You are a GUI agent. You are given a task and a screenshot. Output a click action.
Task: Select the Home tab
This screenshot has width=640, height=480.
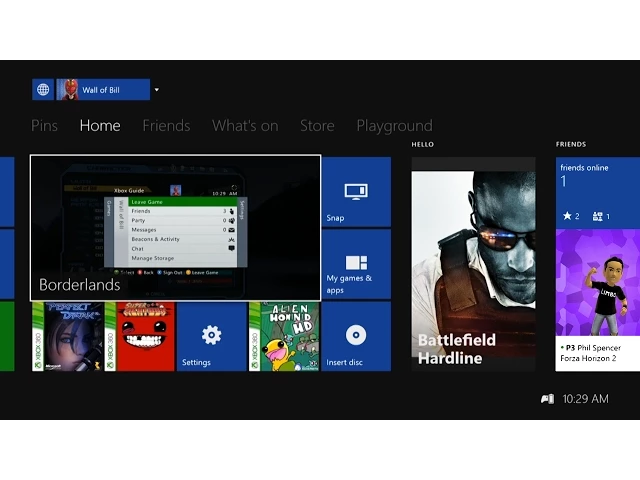[100, 125]
